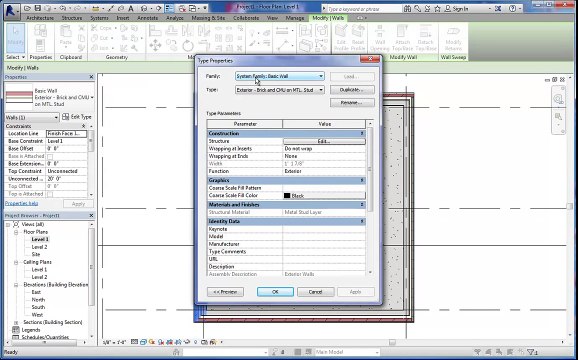578x360 pixels.
Task: Click the Measure tool icon in quick access toolbar
Action: (95, 8)
